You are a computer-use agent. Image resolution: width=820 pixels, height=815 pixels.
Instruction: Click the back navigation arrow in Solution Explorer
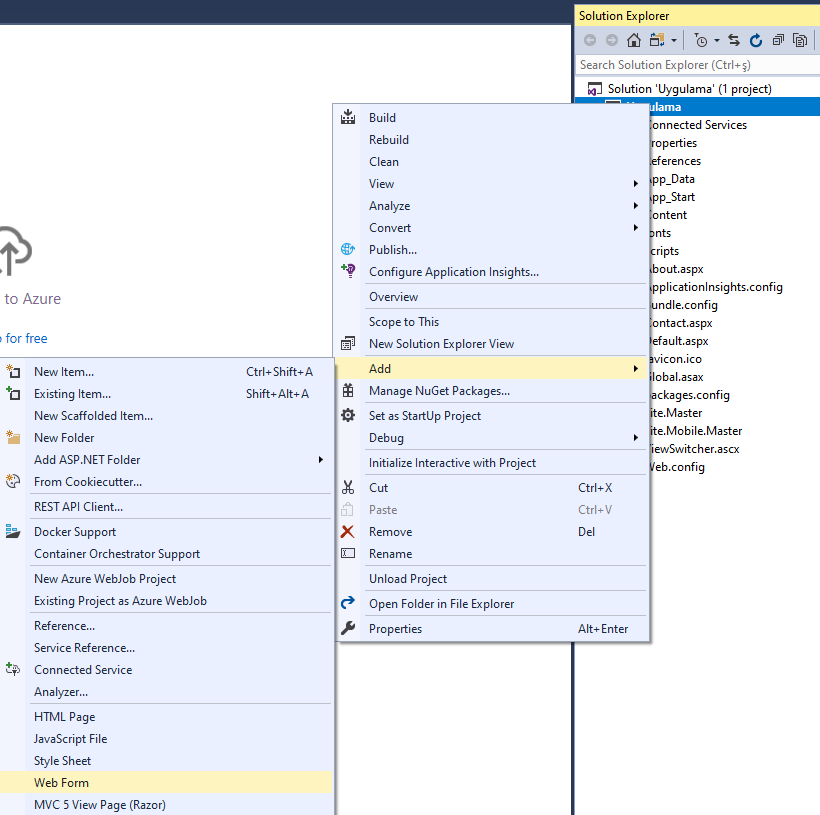[x=590, y=40]
